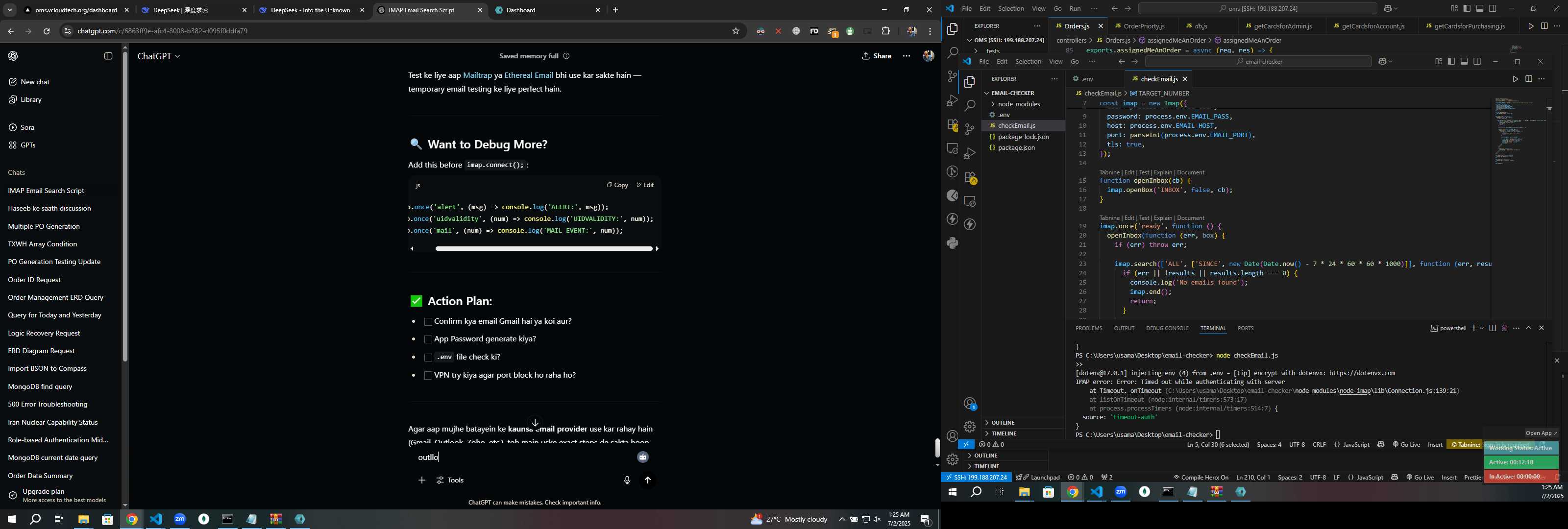Open Run and Debug in email-checker window

point(970,153)
